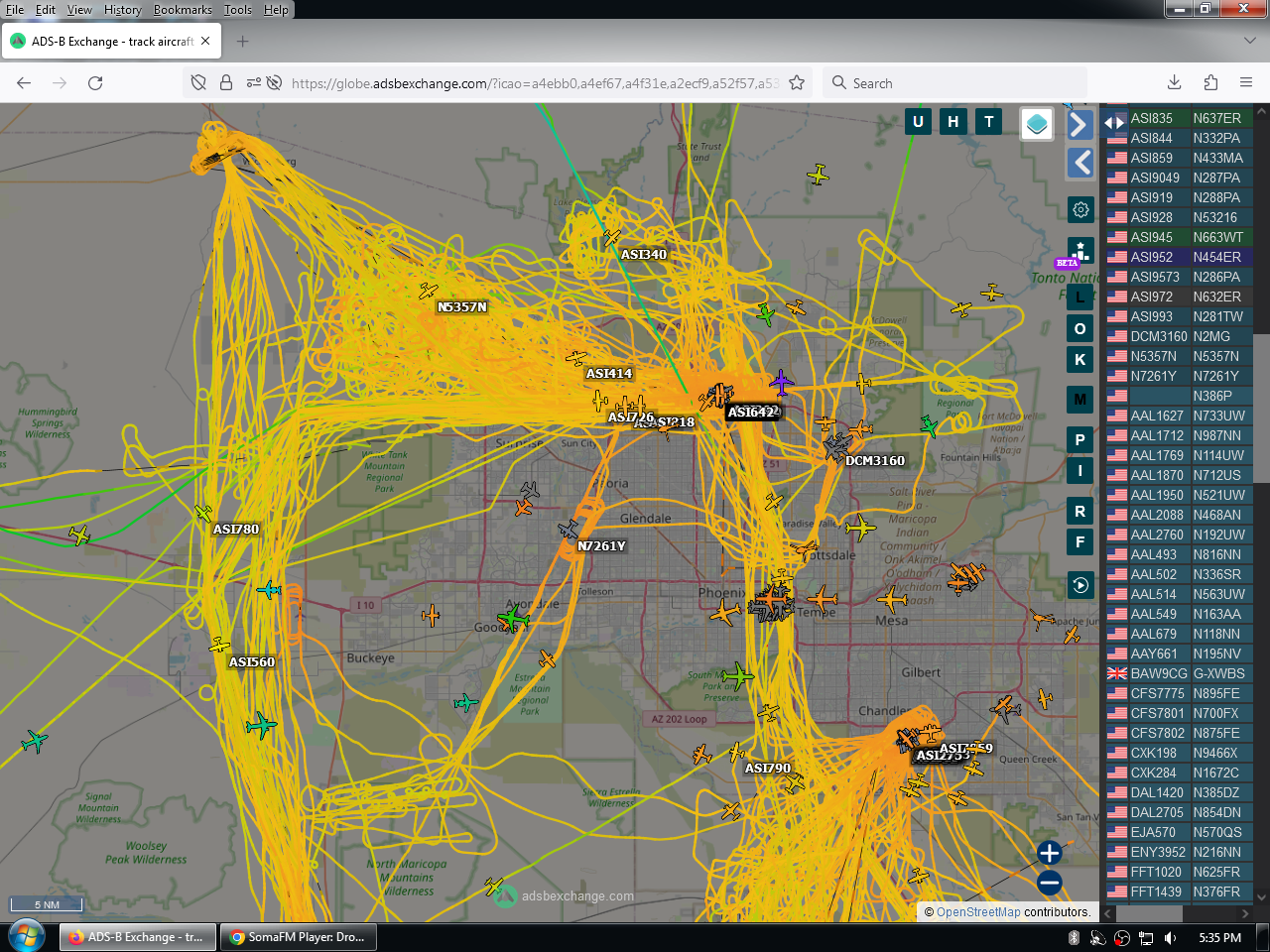Image resolution: width=1270 pixels, height=952 pixels.
Task: Toggle sidebar width with double-arrow icon
Action: tap(1114, 123)
